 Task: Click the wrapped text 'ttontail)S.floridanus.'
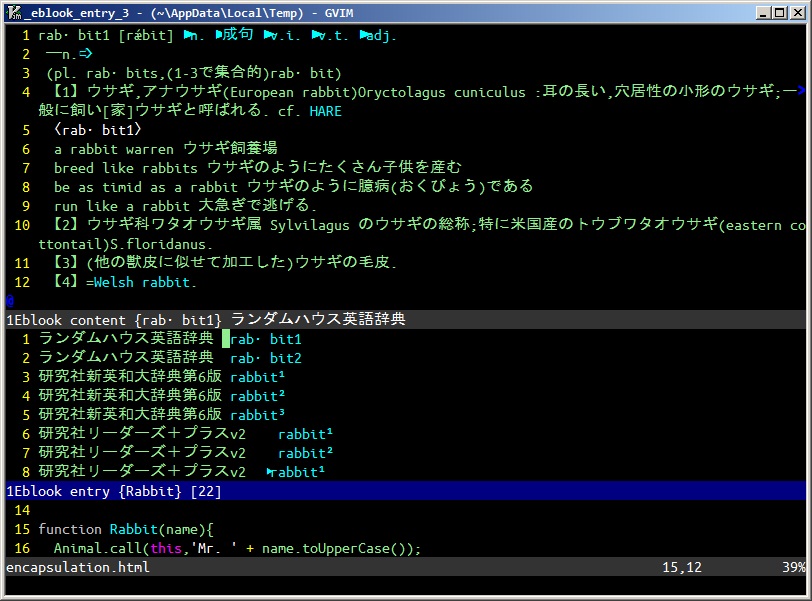pos(125,244)
